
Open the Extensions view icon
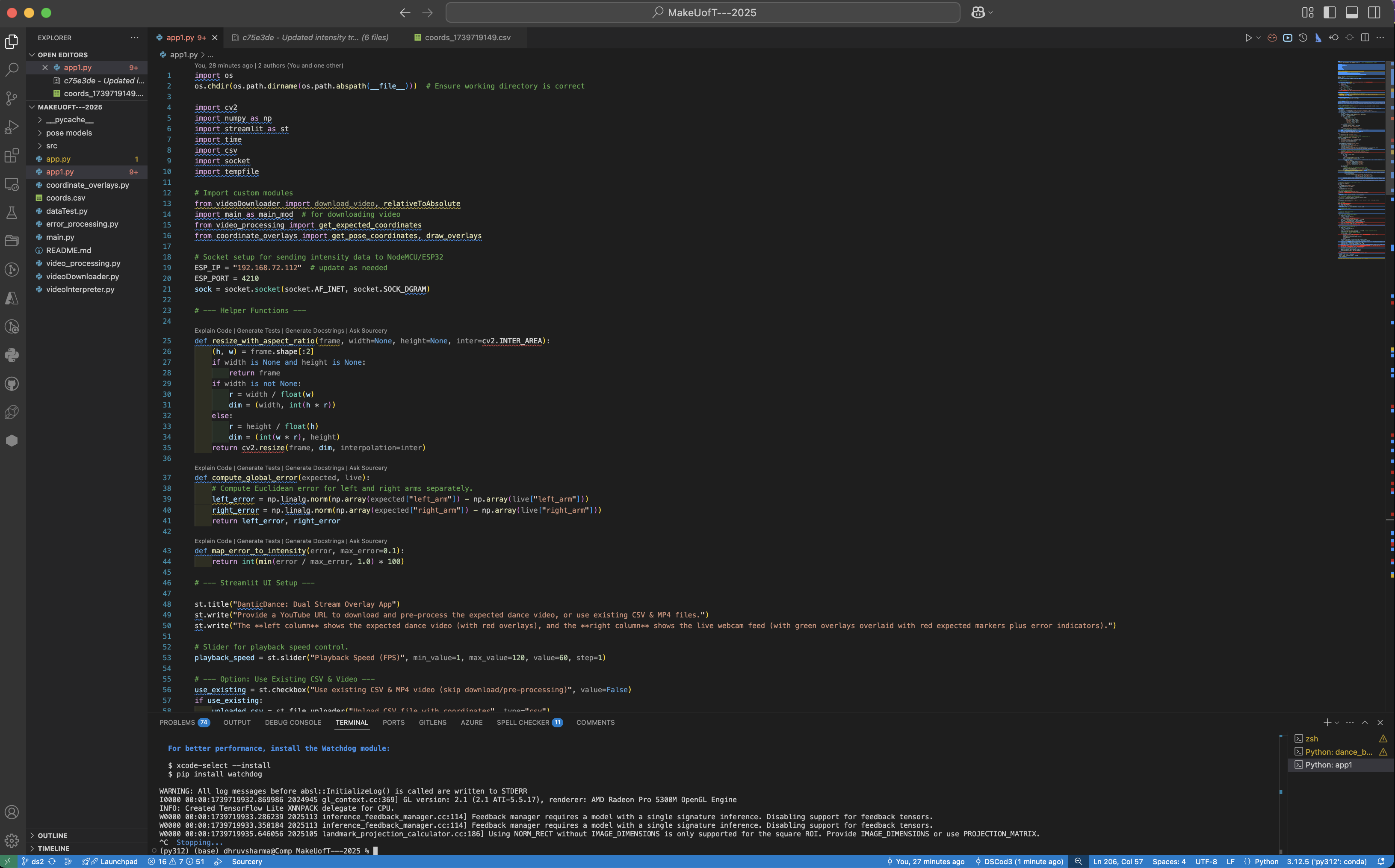click(x=12, y=156)
